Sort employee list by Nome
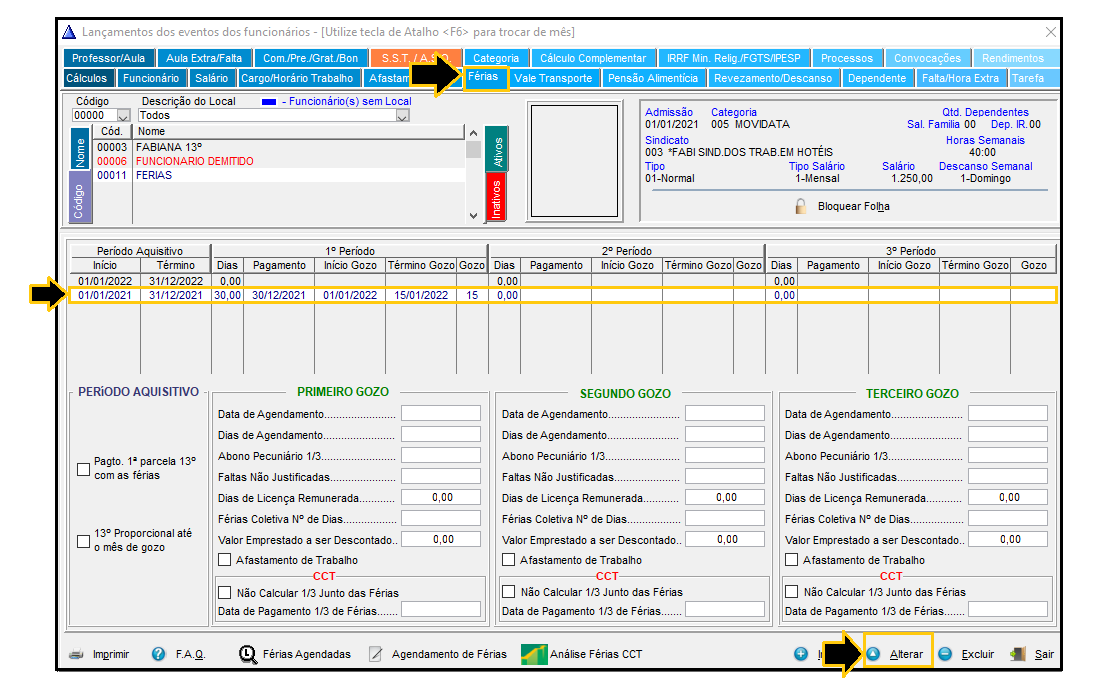 80,149
